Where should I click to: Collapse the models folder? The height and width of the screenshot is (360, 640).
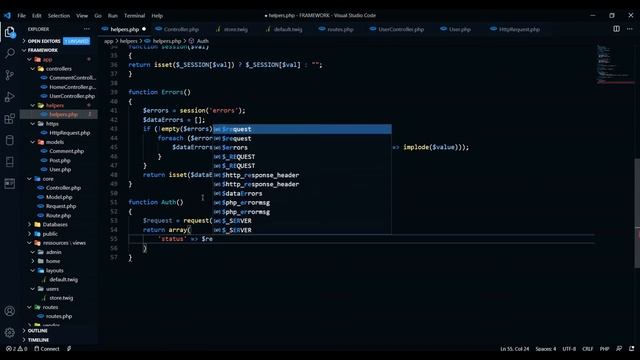55,142
